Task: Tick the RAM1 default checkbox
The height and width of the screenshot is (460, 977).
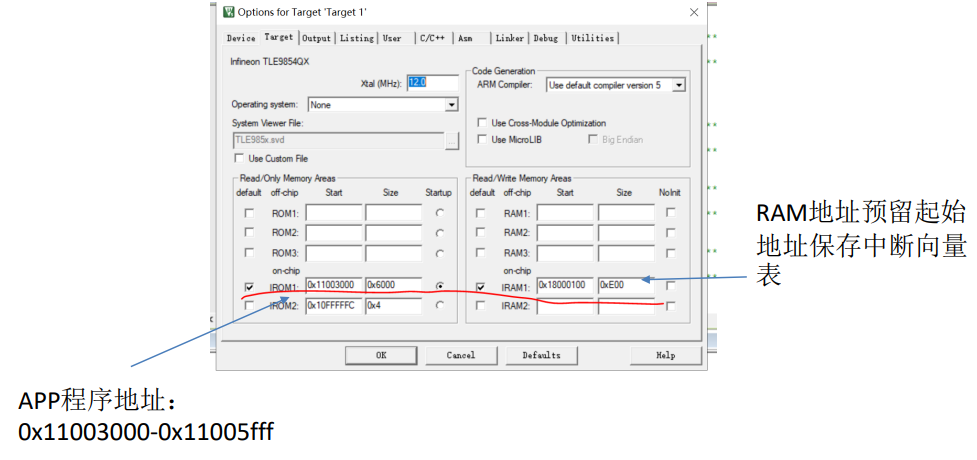Action: [x=480, y=213]
